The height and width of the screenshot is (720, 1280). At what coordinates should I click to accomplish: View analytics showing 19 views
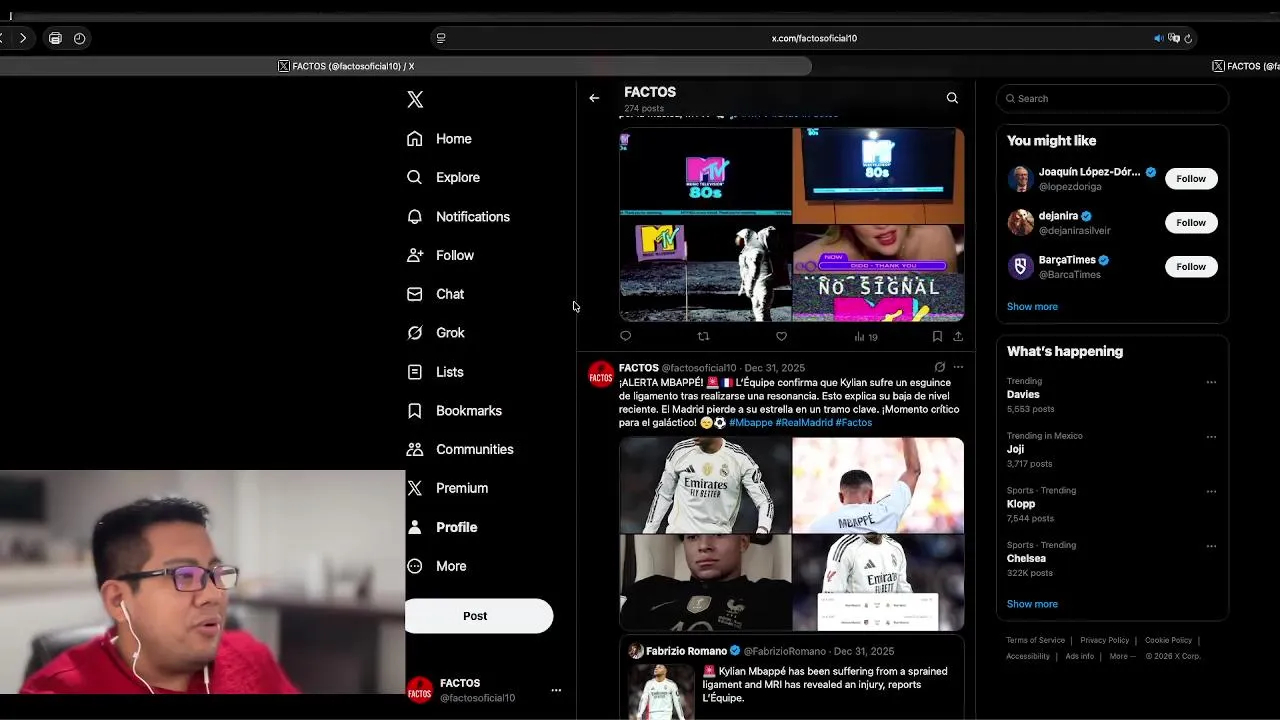(x=866, y=337)
